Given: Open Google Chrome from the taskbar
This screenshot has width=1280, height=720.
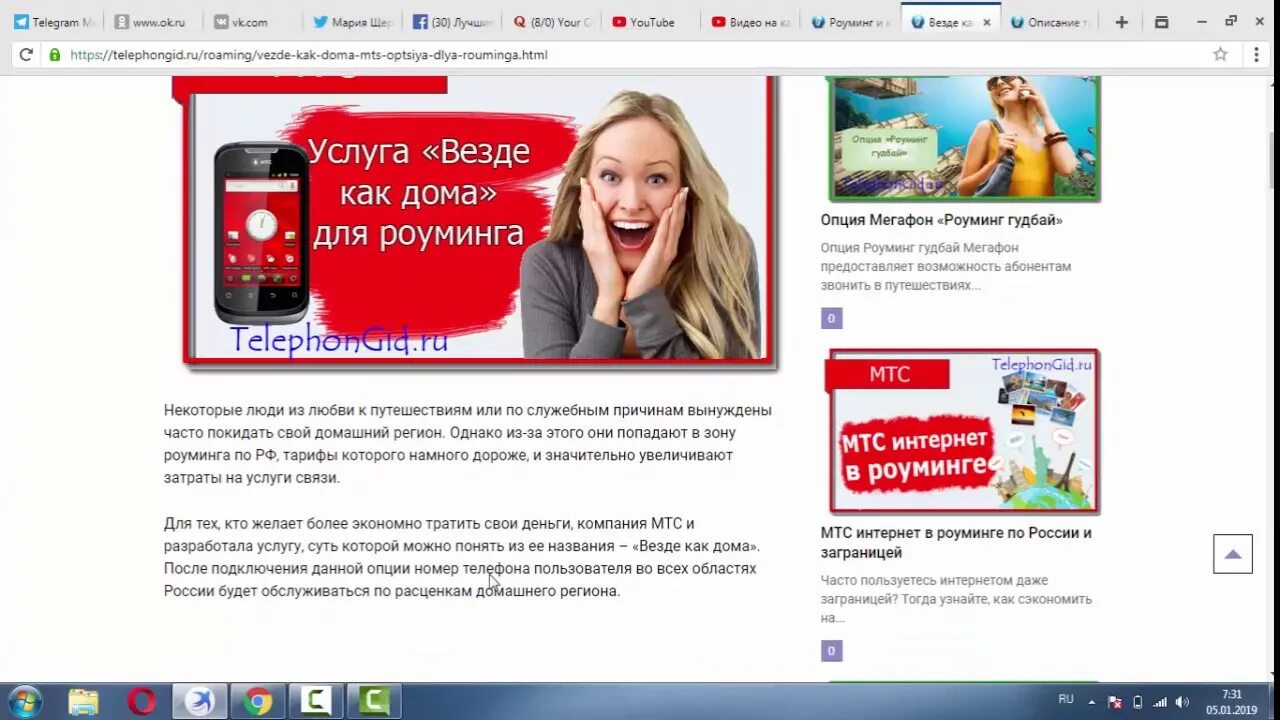Looking at the screenshot, I should (x=258, y=702).
